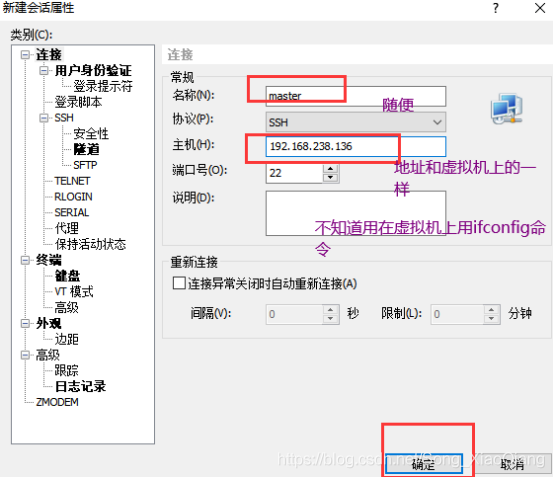Select 跟踪 under 高级
554x478 pixels.
click(66, 371)
